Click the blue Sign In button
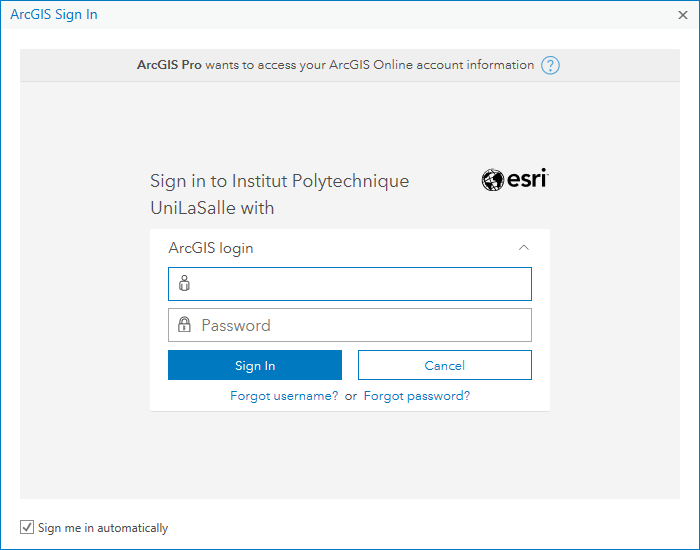The height and width of the screenshot is (550, 700). tap(255, 365)
